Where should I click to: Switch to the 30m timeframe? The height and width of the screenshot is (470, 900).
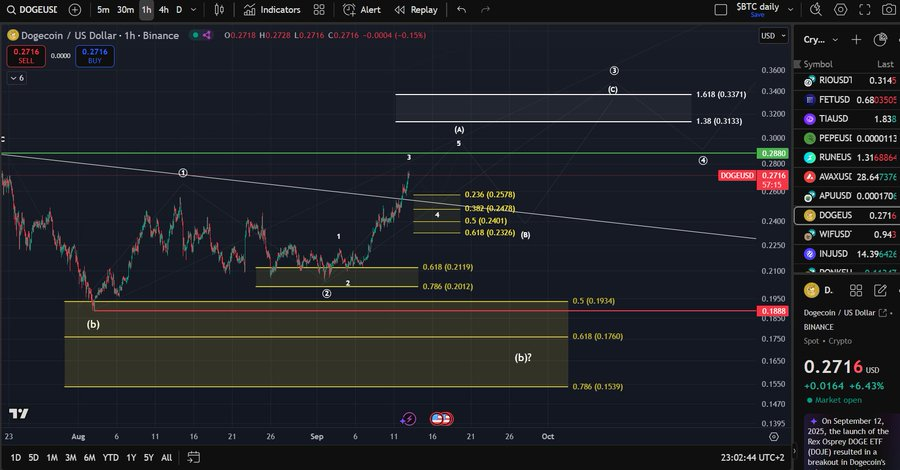(x=125, y=10)
